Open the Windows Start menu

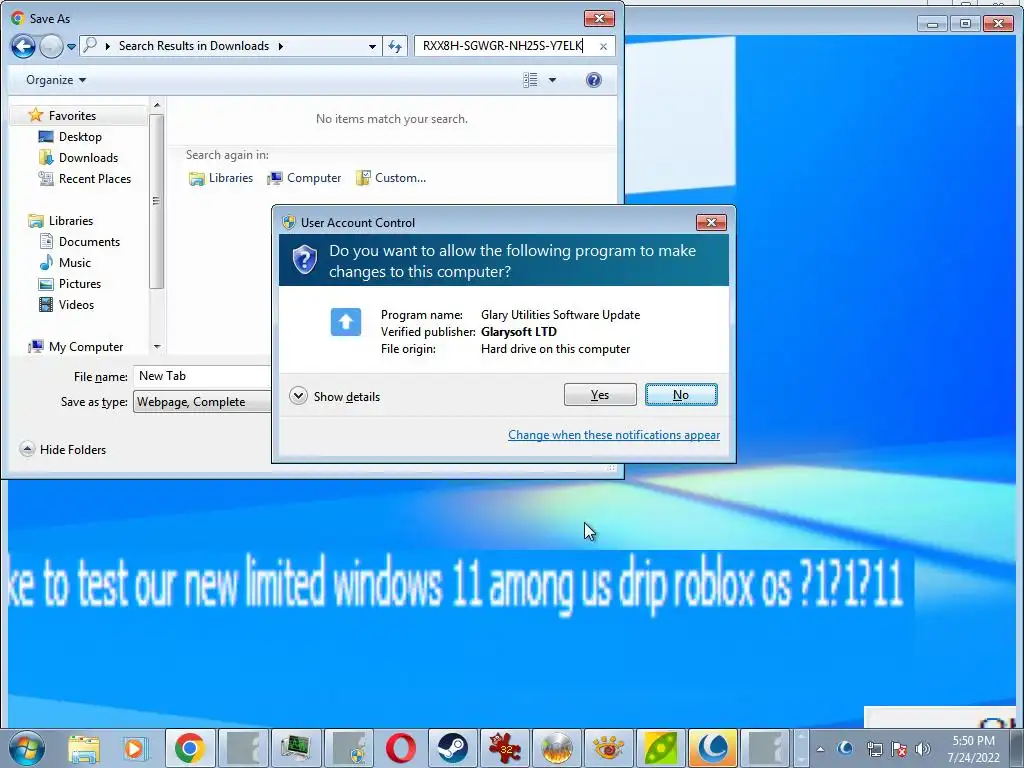27,749
